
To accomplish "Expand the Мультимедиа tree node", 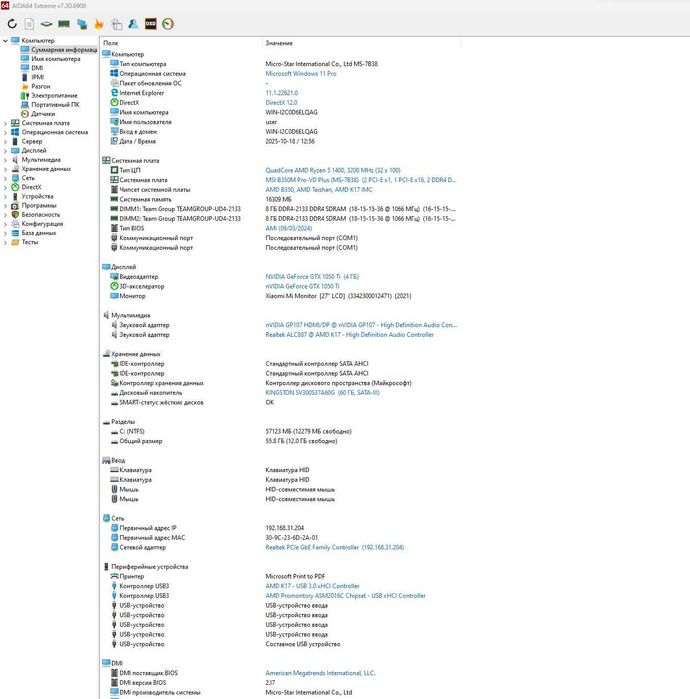I will point(5,160).
